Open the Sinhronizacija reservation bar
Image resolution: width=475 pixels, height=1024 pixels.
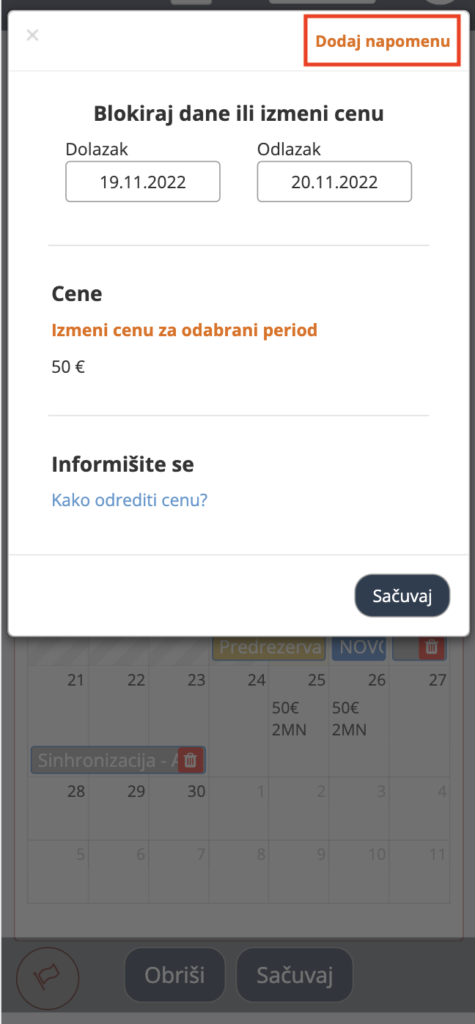[105, 760]
